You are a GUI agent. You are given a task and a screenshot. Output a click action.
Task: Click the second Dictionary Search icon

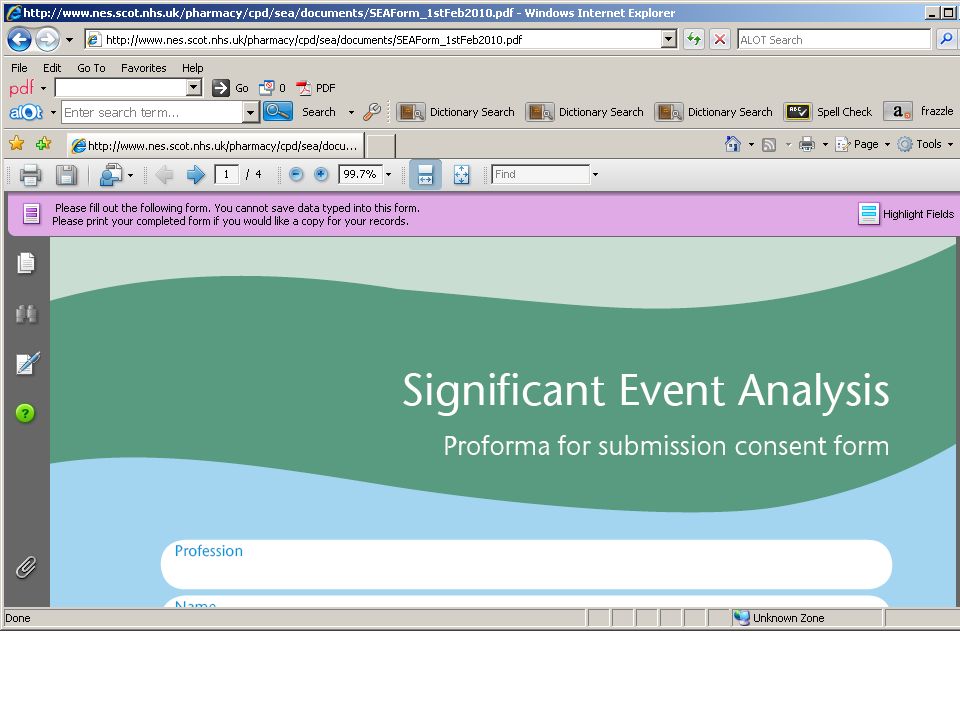pos(539,112)
